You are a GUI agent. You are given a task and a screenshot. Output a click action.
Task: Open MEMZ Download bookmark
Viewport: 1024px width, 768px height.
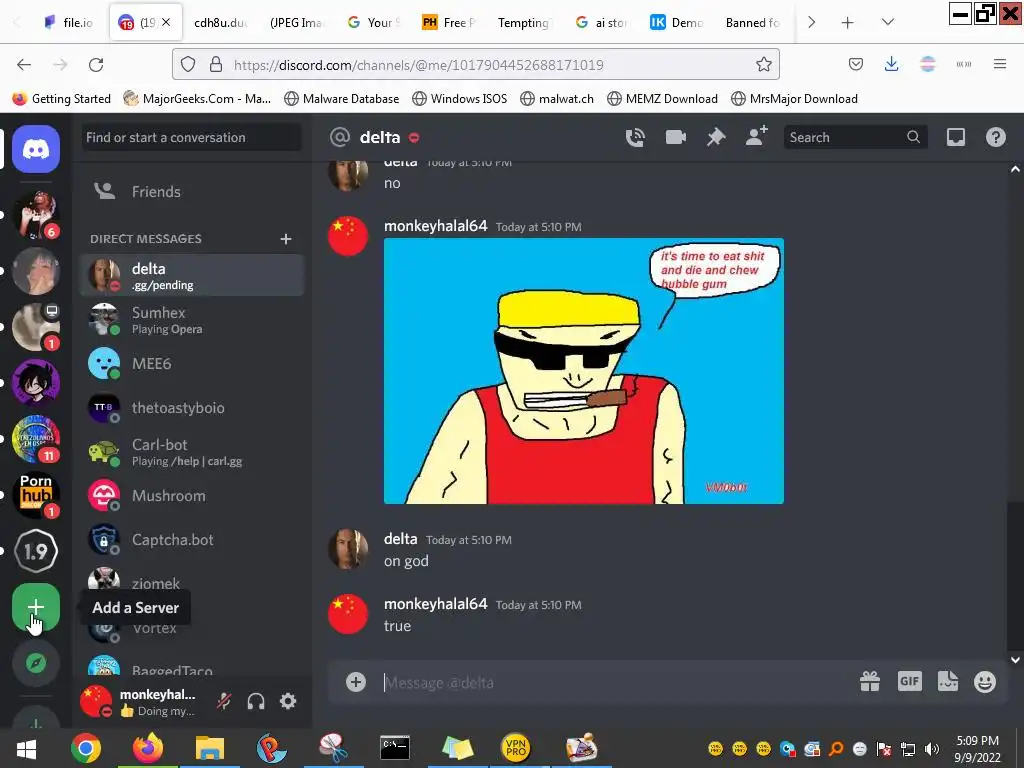(662, 99)
